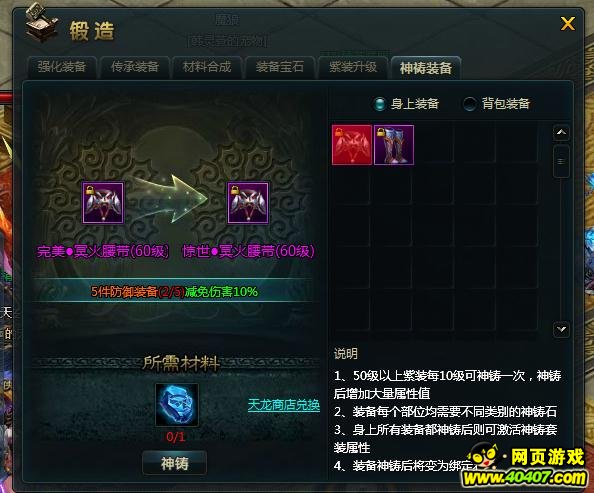594x493 pixels.
Task: Close the 锻造 window with the X
Action: point(567,23)
